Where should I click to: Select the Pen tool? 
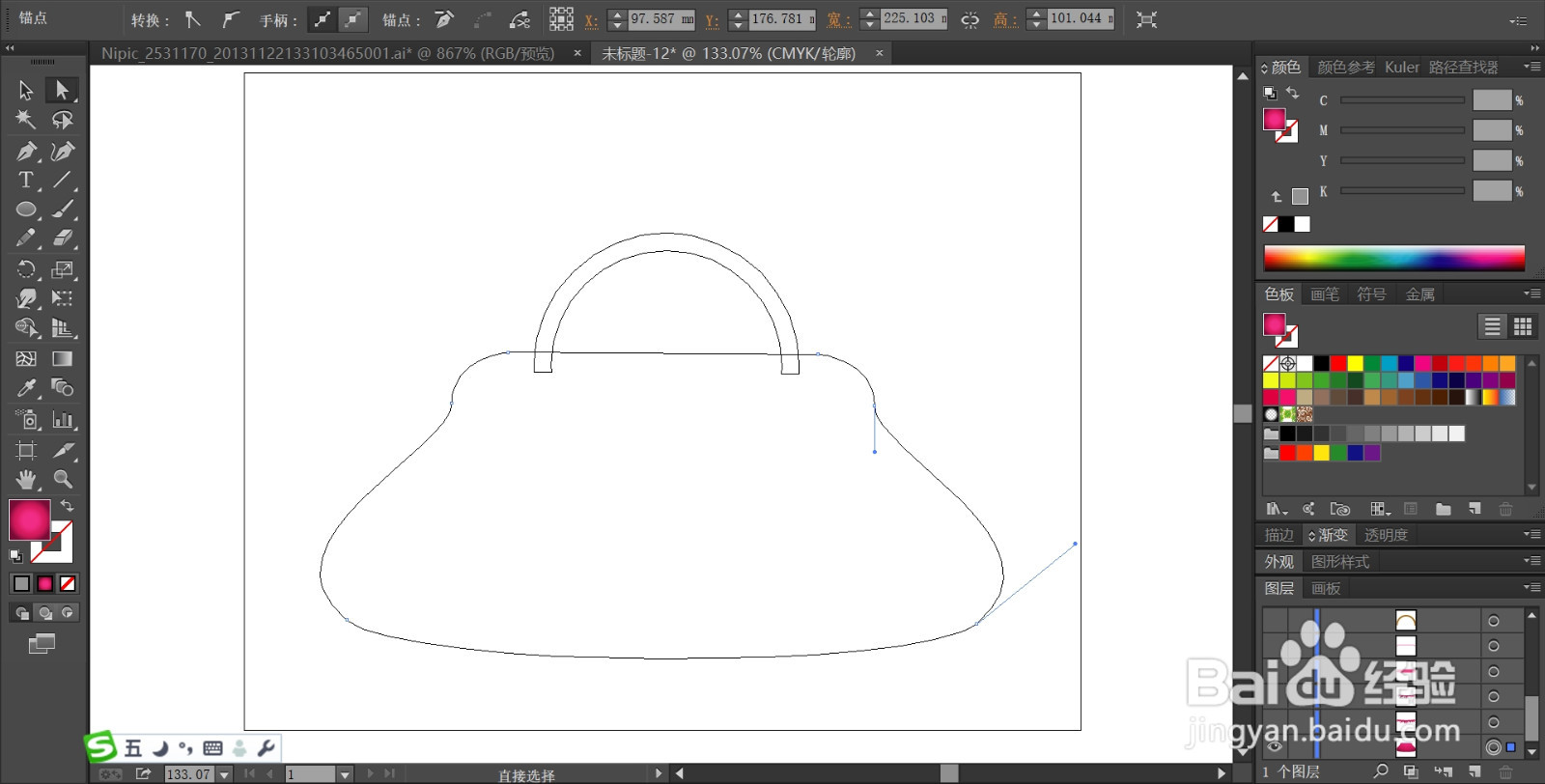(x=26, y=151)
